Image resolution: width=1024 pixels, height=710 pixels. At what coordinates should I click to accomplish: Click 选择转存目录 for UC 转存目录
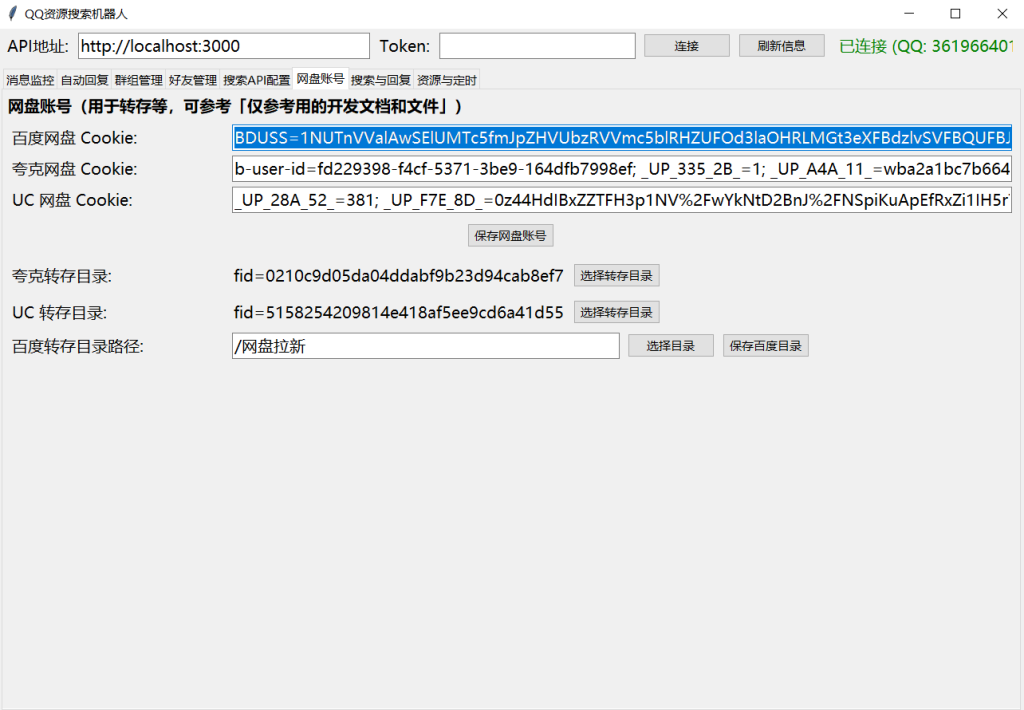click(x=616, y=313)
